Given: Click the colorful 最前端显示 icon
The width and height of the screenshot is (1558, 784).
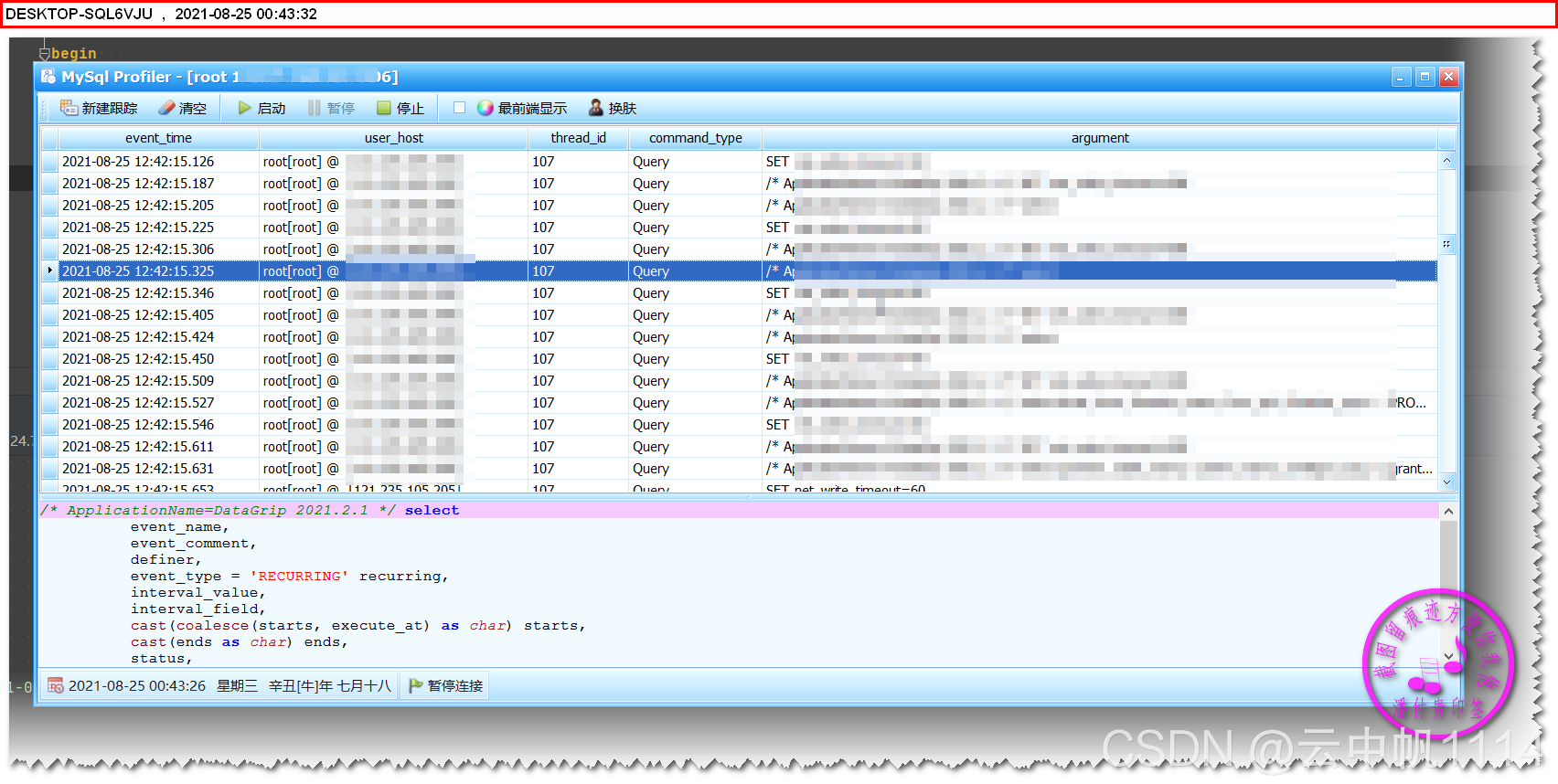Looking at the screenshot, I should point(486,108).
